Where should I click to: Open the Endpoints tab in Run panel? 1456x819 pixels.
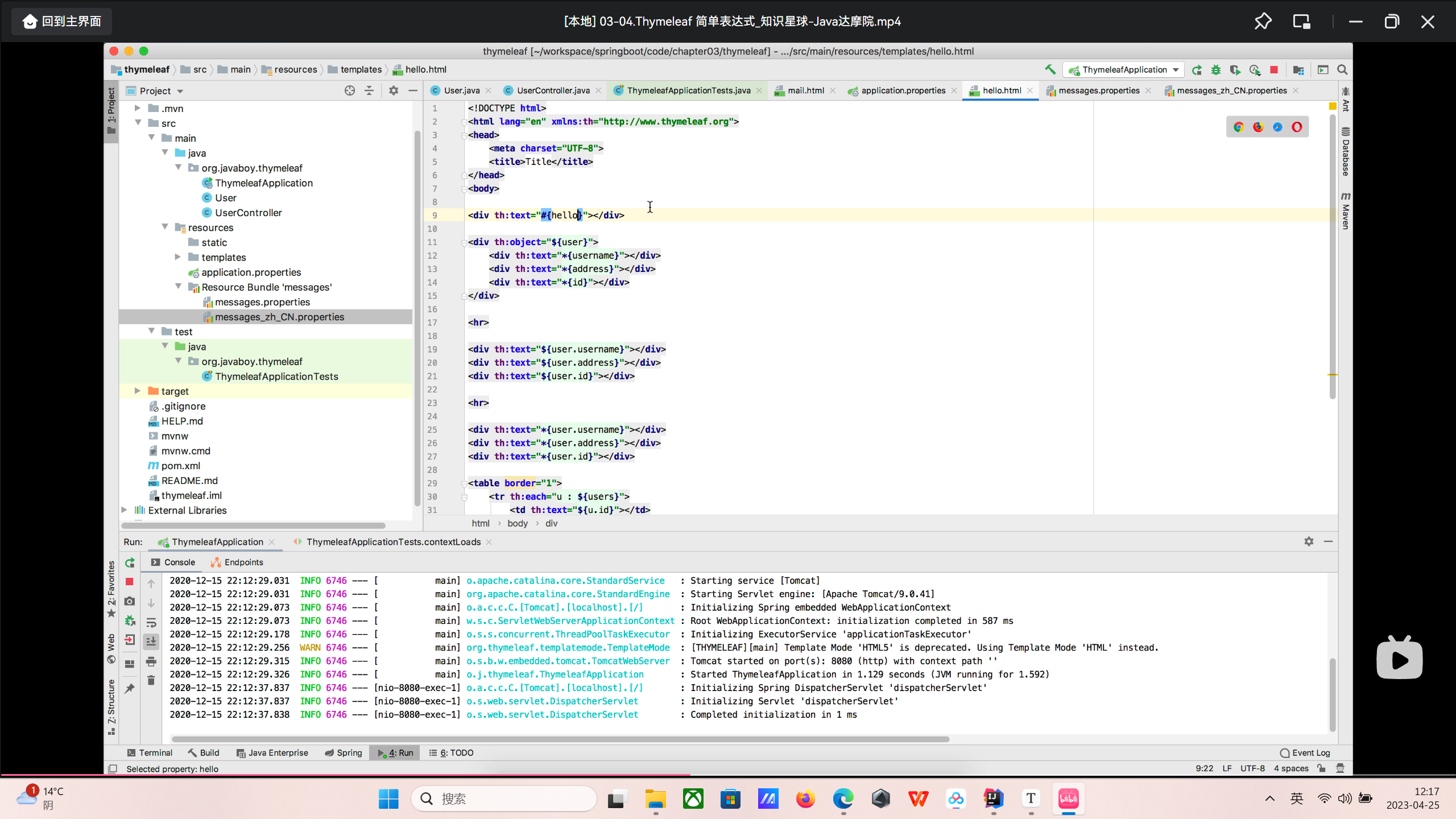[x=237, y=562]
